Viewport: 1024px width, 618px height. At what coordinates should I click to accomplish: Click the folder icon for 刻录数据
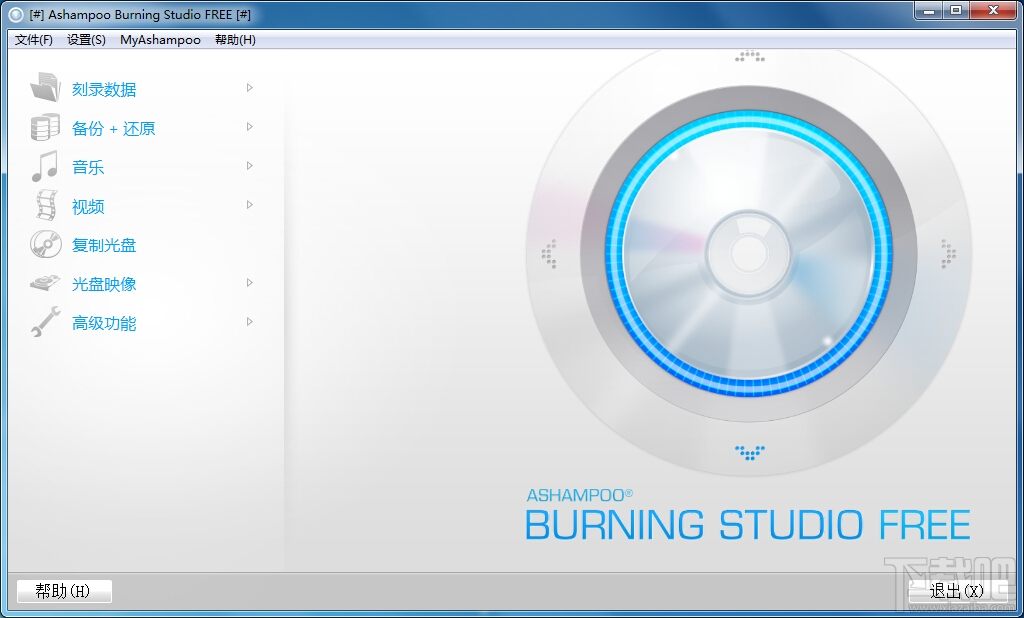[45, 88]
